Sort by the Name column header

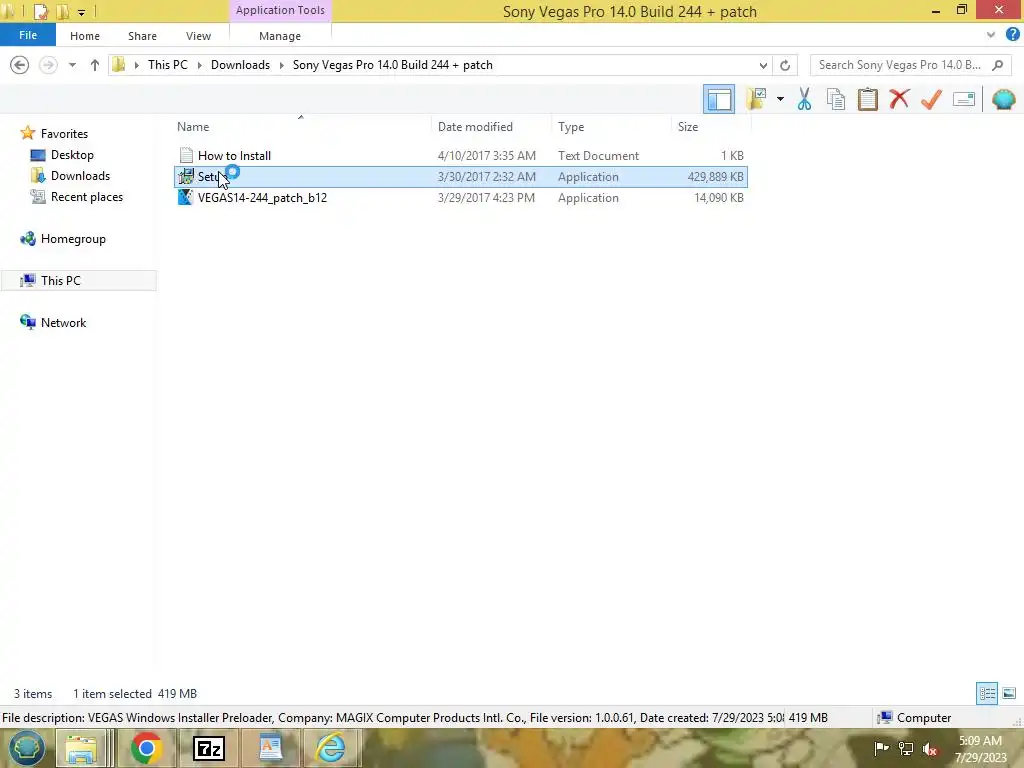coord(193,127)
